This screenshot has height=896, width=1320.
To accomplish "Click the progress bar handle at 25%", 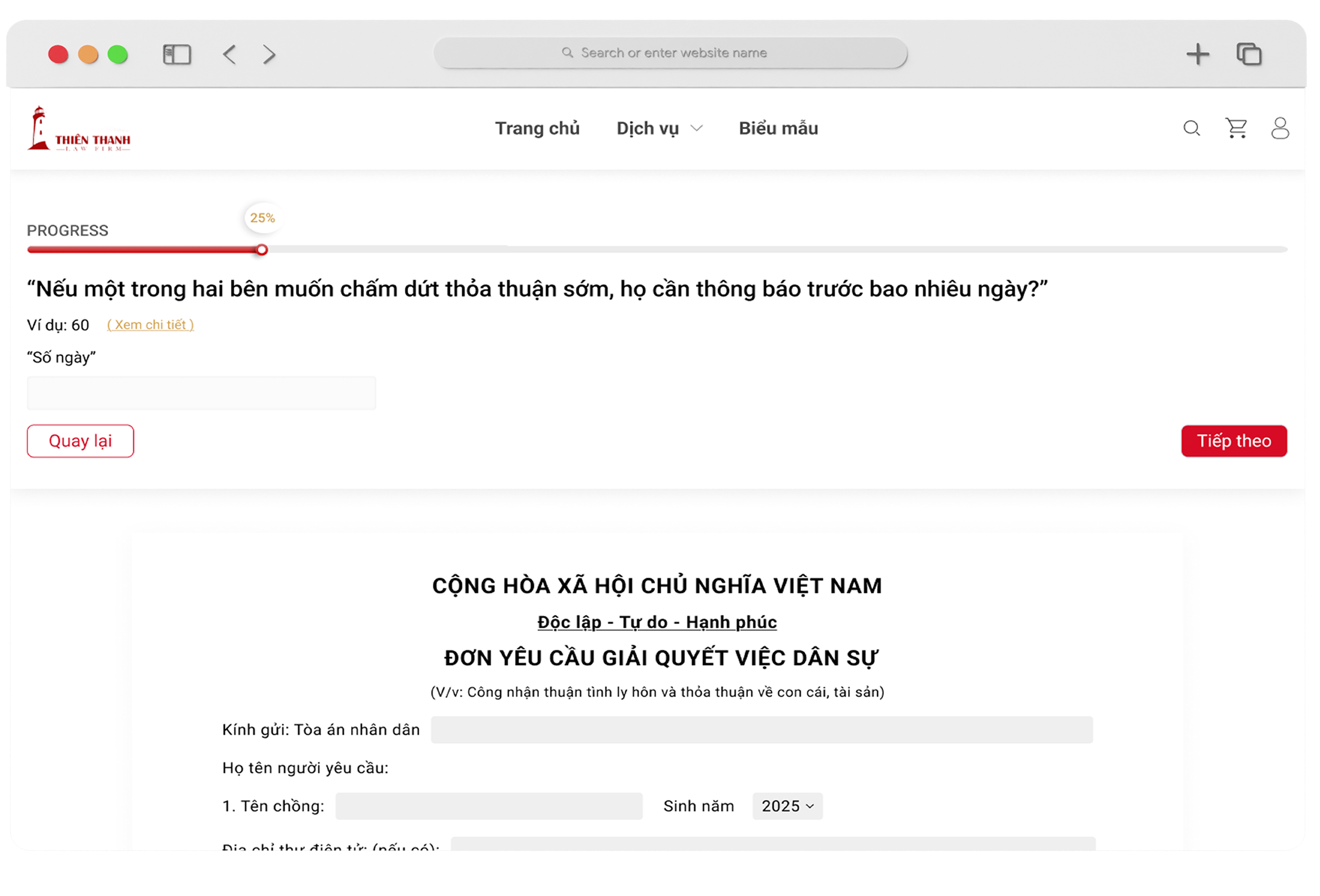I will (262, 250).
